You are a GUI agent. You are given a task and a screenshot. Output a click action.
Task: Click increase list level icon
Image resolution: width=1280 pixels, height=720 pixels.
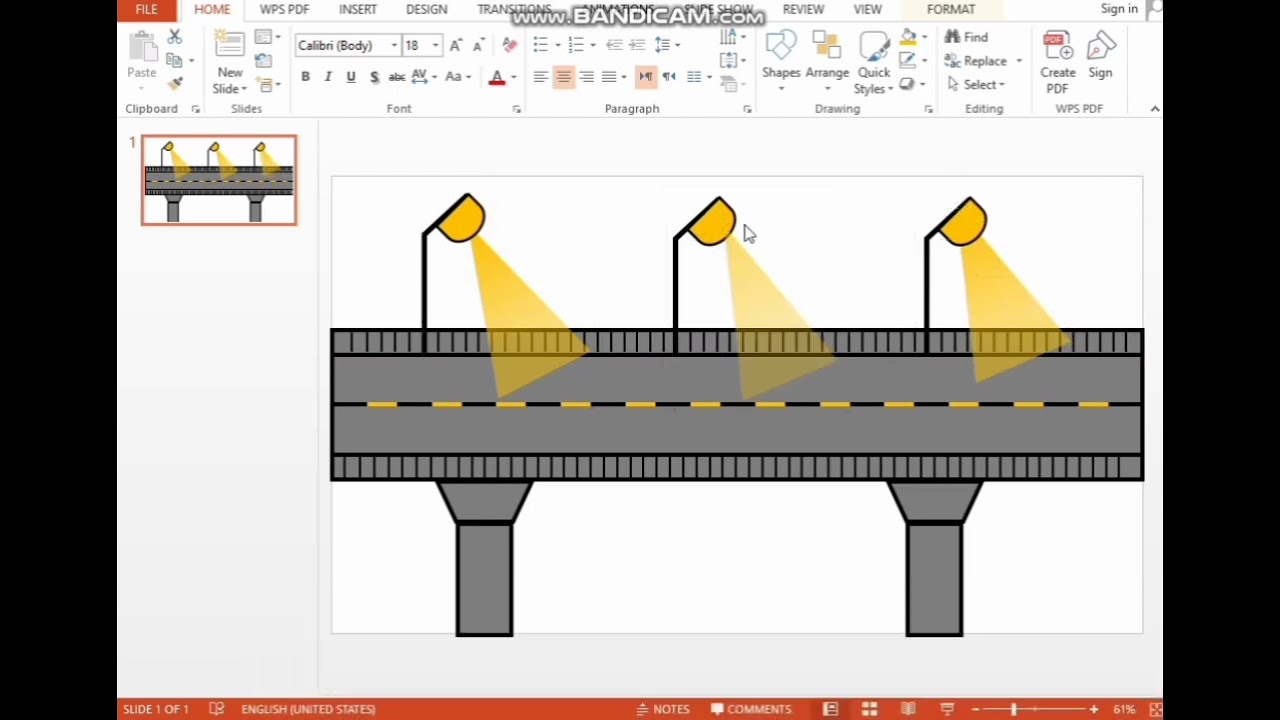[x=637, y=45]
